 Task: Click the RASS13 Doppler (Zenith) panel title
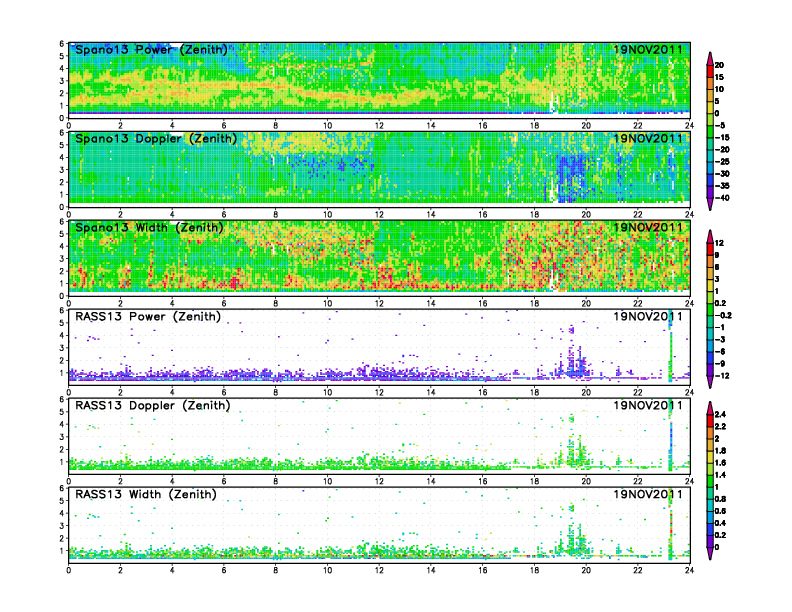pos(153,405)
